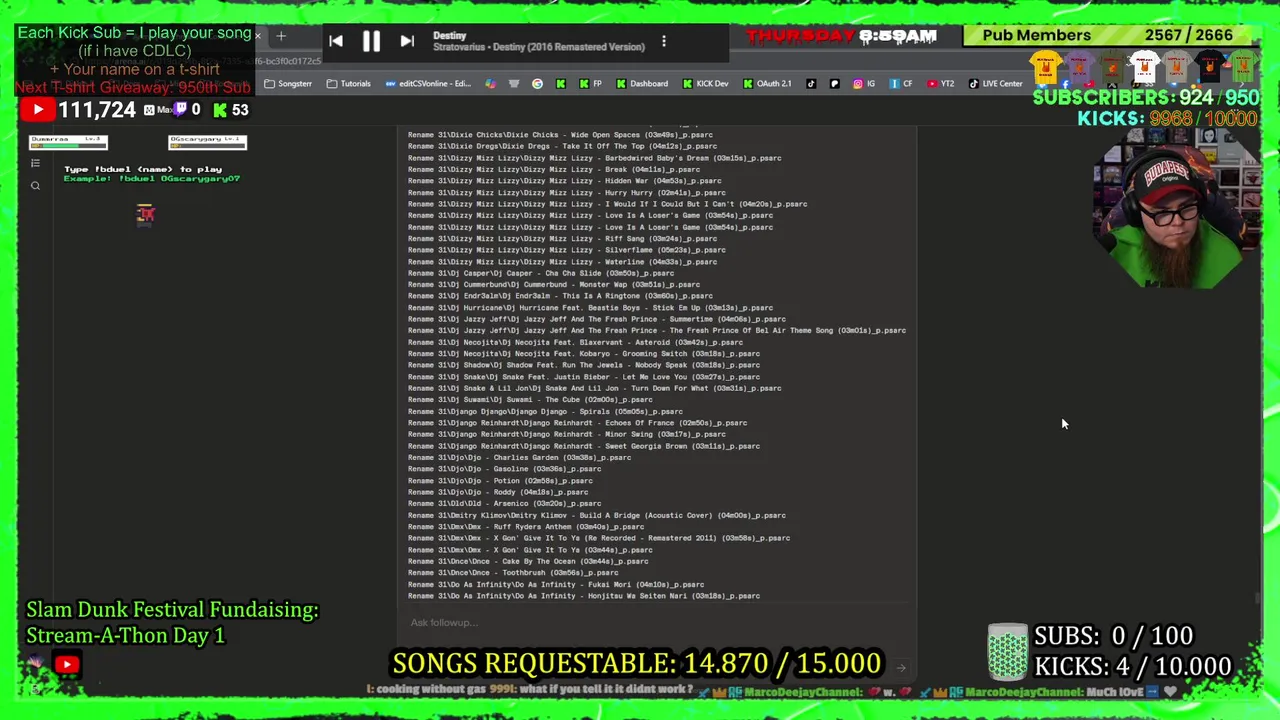Select the Djo Gasoline line
The image size is (1280, 720).
pyautogui.click(x=504, y=469)
